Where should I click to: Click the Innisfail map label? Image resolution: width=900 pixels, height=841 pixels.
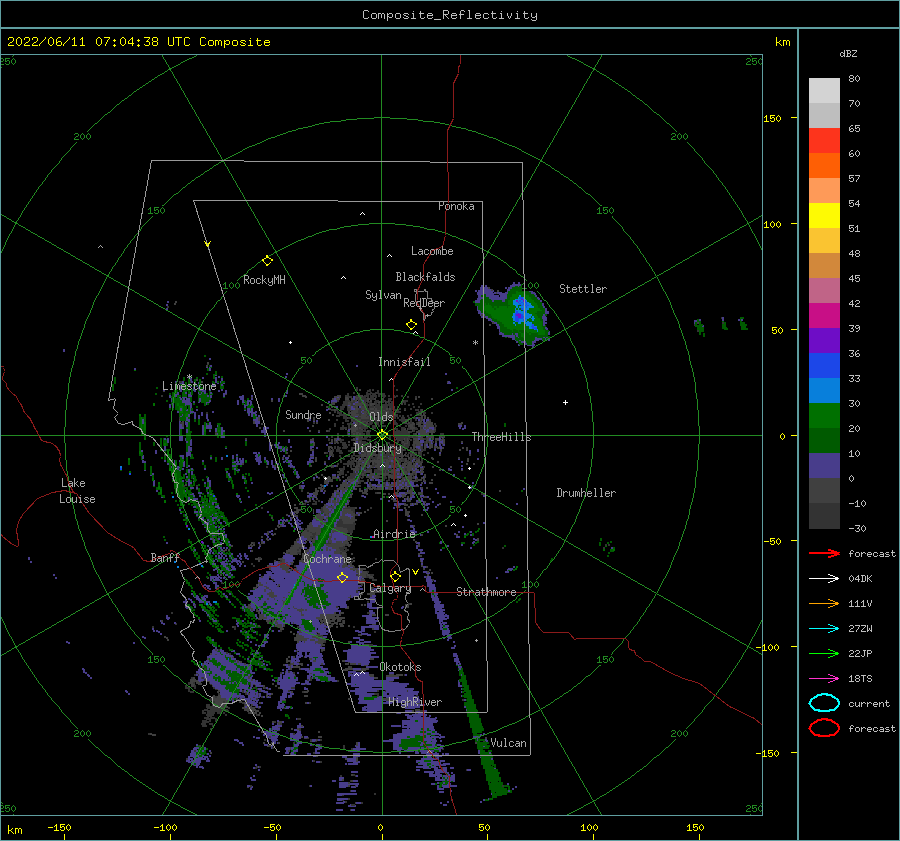coord(404,362)
